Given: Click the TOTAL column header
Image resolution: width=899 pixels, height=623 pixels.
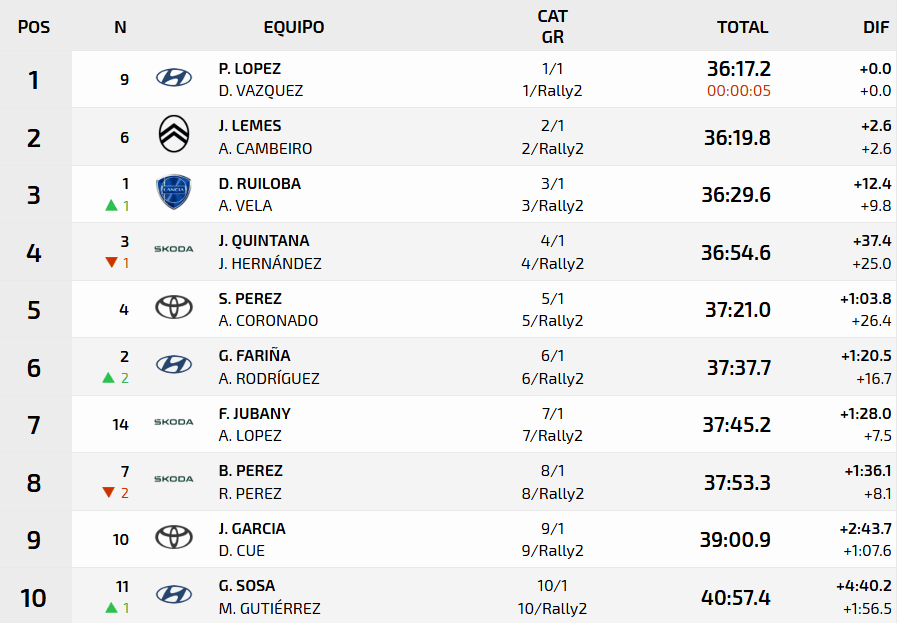Looking at the screenshot, I should [x=742, y=27].
